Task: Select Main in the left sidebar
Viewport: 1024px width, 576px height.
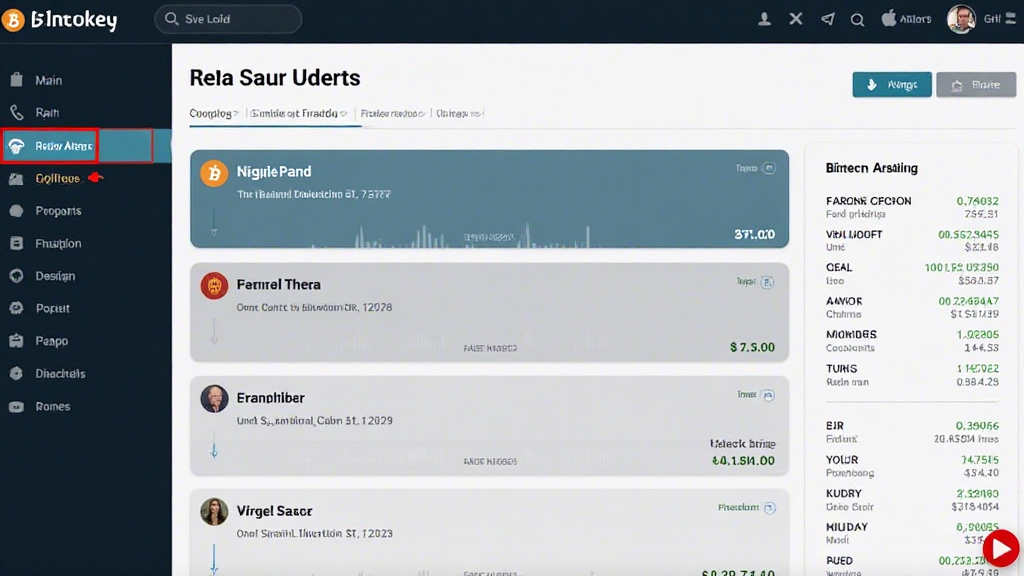Action: click(48, 80)
